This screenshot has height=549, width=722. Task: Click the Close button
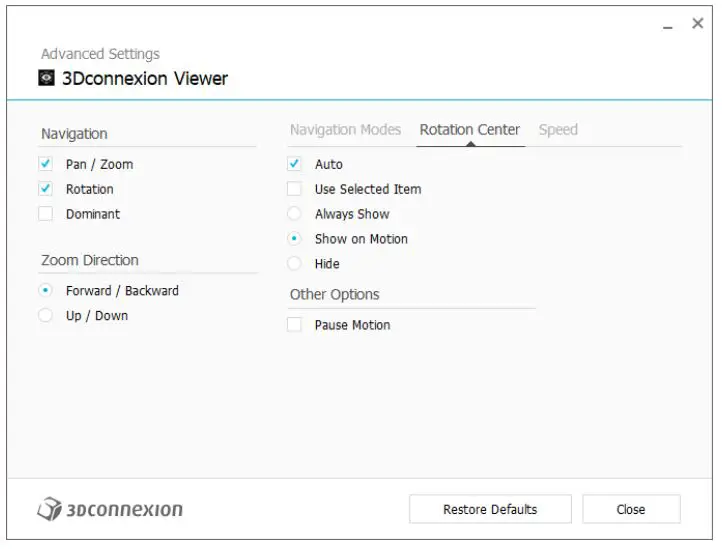(631, 509)
